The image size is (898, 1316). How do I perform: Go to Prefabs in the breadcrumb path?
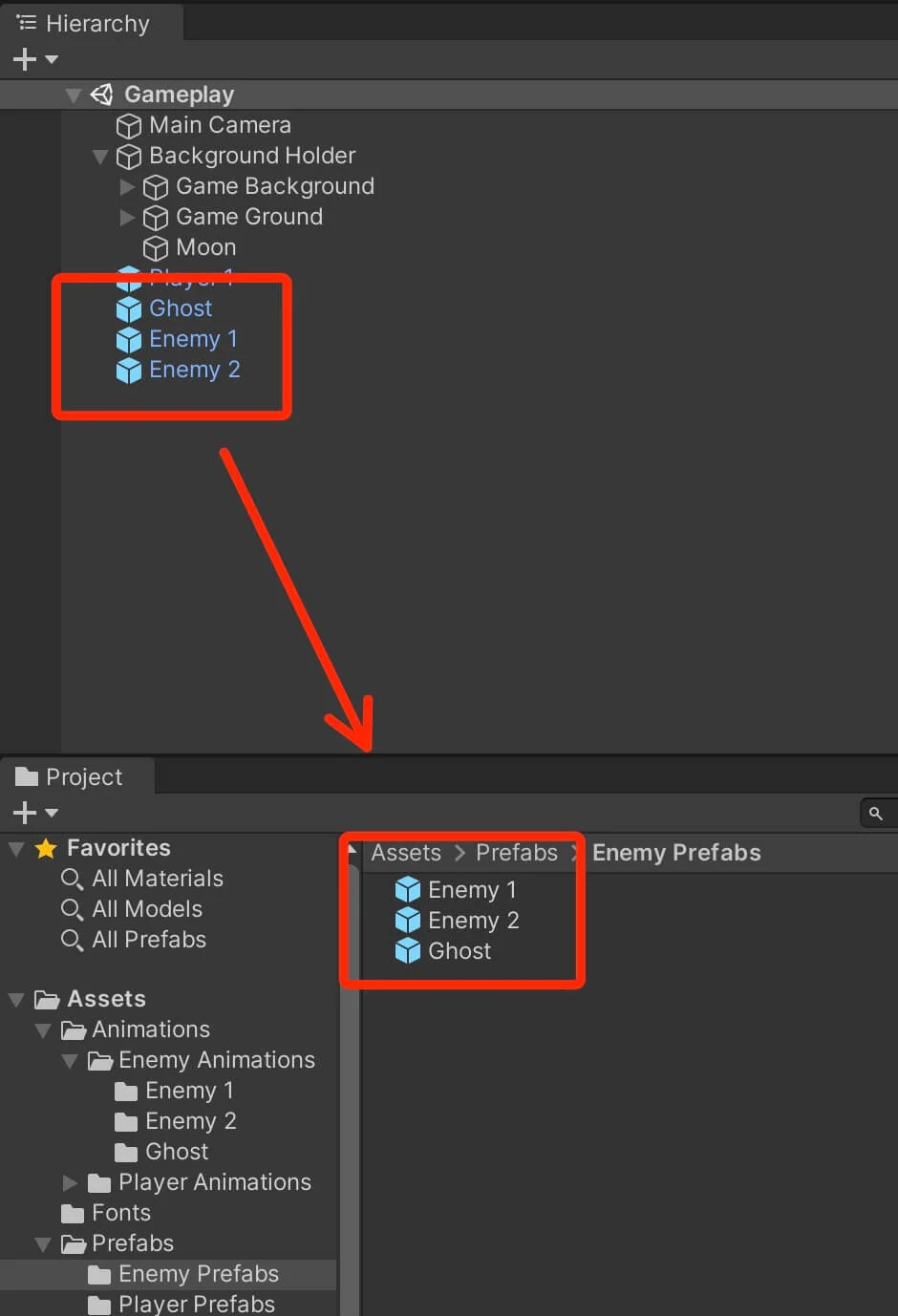pyautogui.click(x=517, y=853)
